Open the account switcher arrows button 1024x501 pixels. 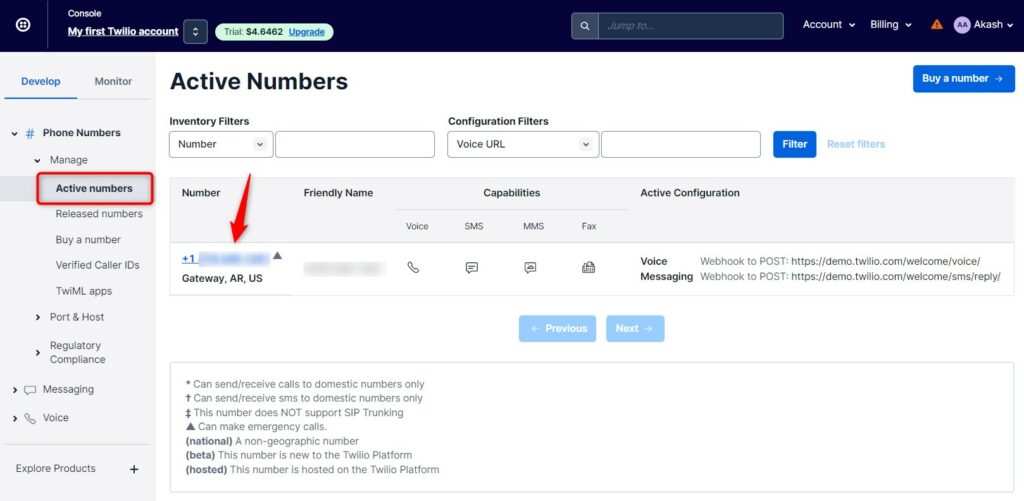pos(195,31)
